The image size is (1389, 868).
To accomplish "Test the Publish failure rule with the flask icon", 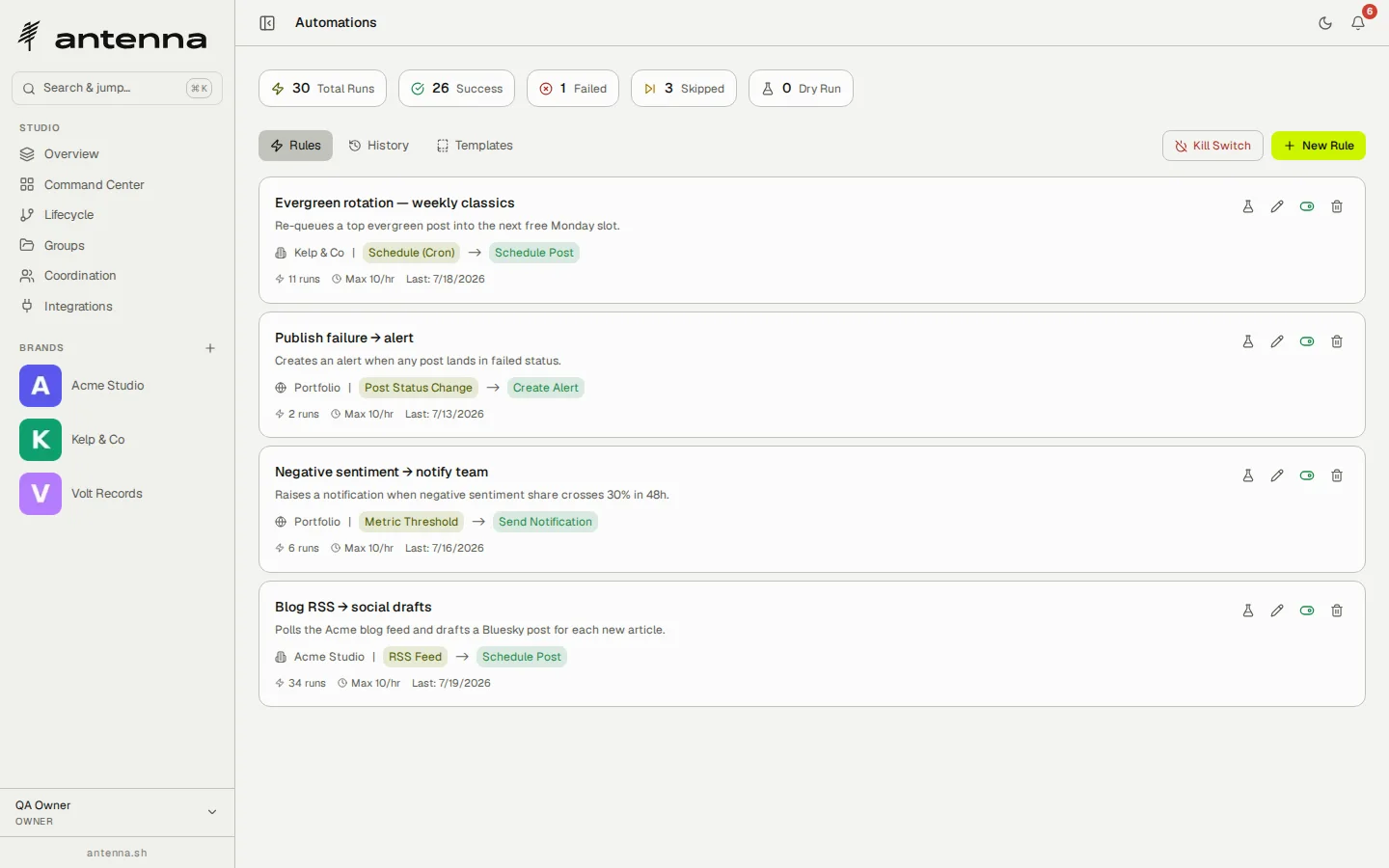I will click(x=1248, y=341).
